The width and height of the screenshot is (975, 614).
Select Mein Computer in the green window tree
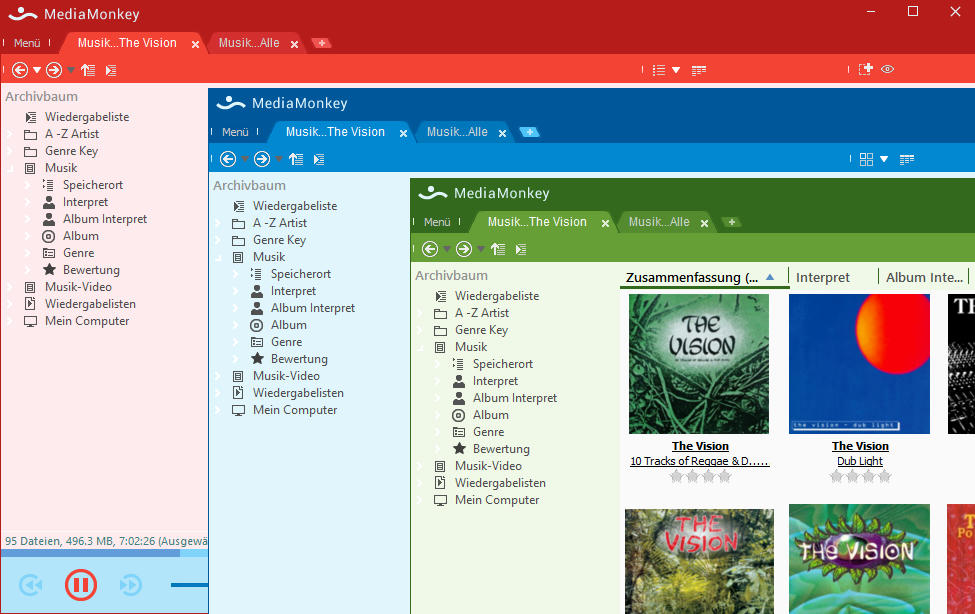coord(497,500)
